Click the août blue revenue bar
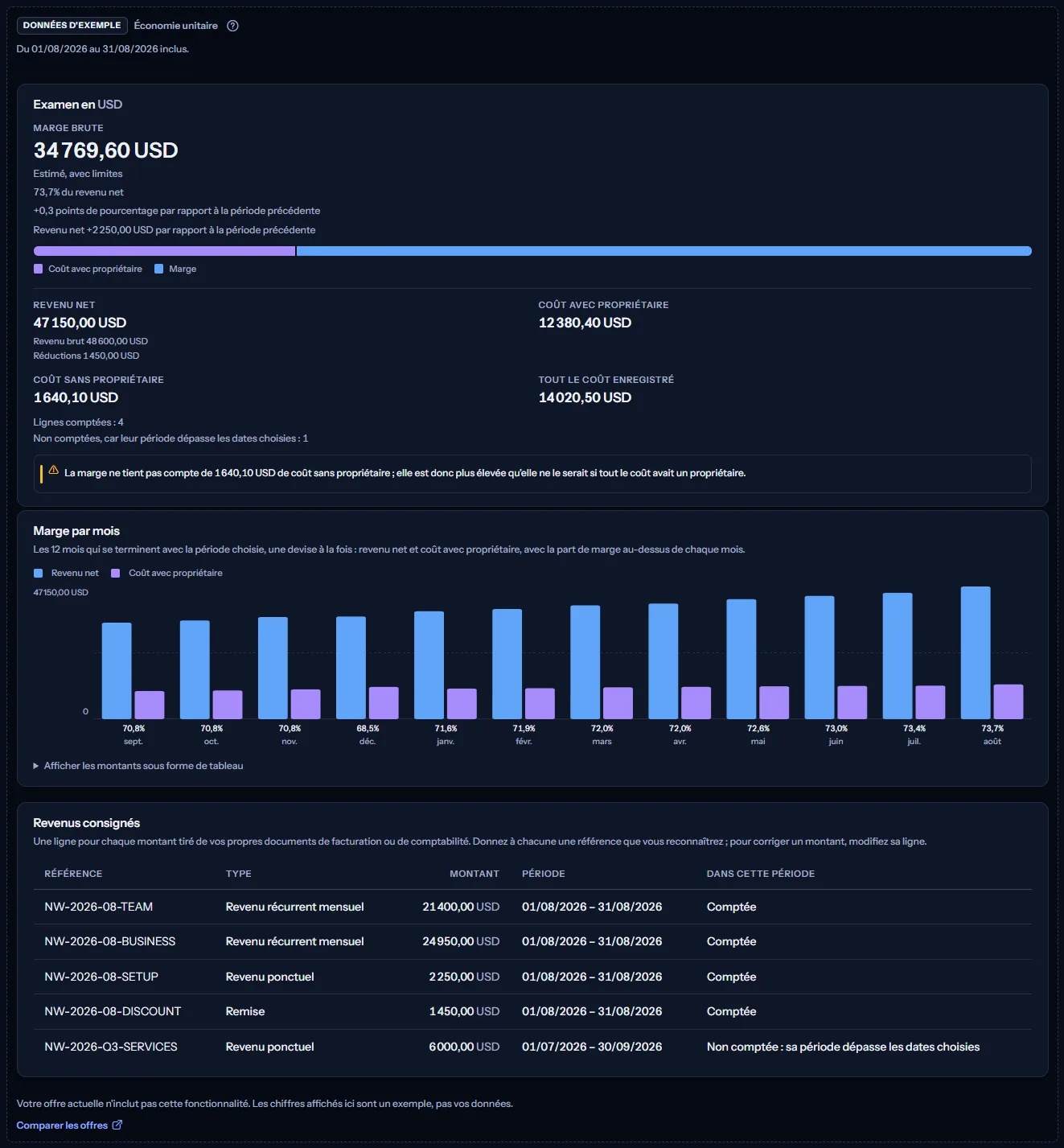1064x1148 pixels. [976, 652]
